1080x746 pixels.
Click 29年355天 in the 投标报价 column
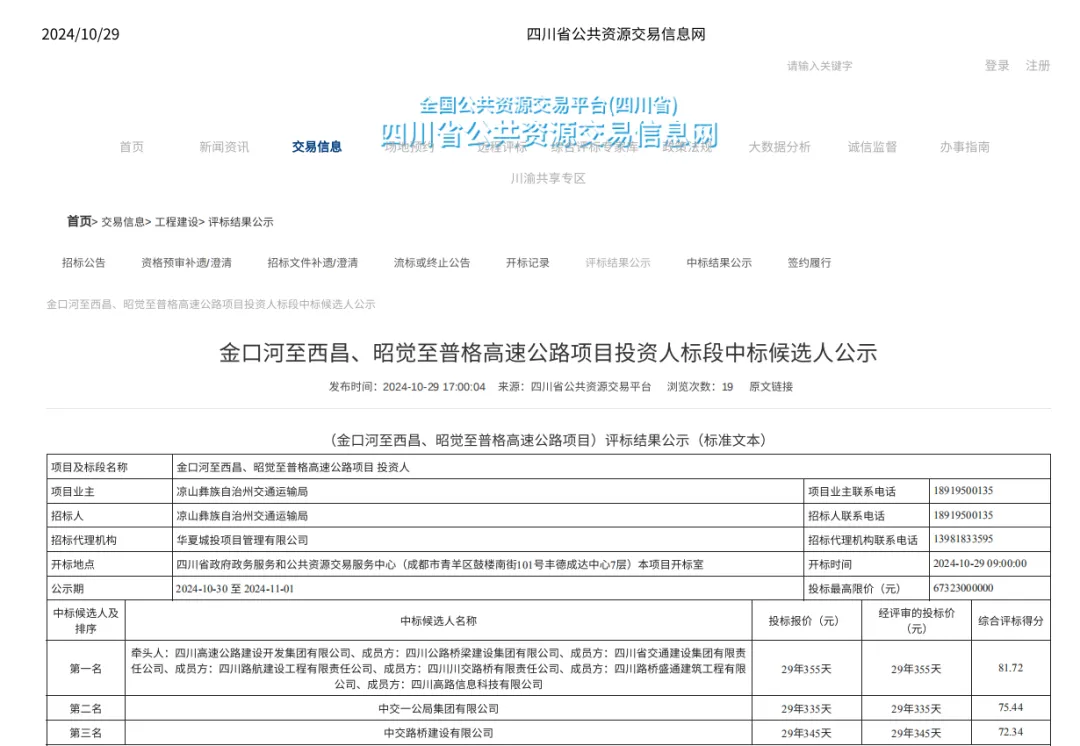(806, 669)
